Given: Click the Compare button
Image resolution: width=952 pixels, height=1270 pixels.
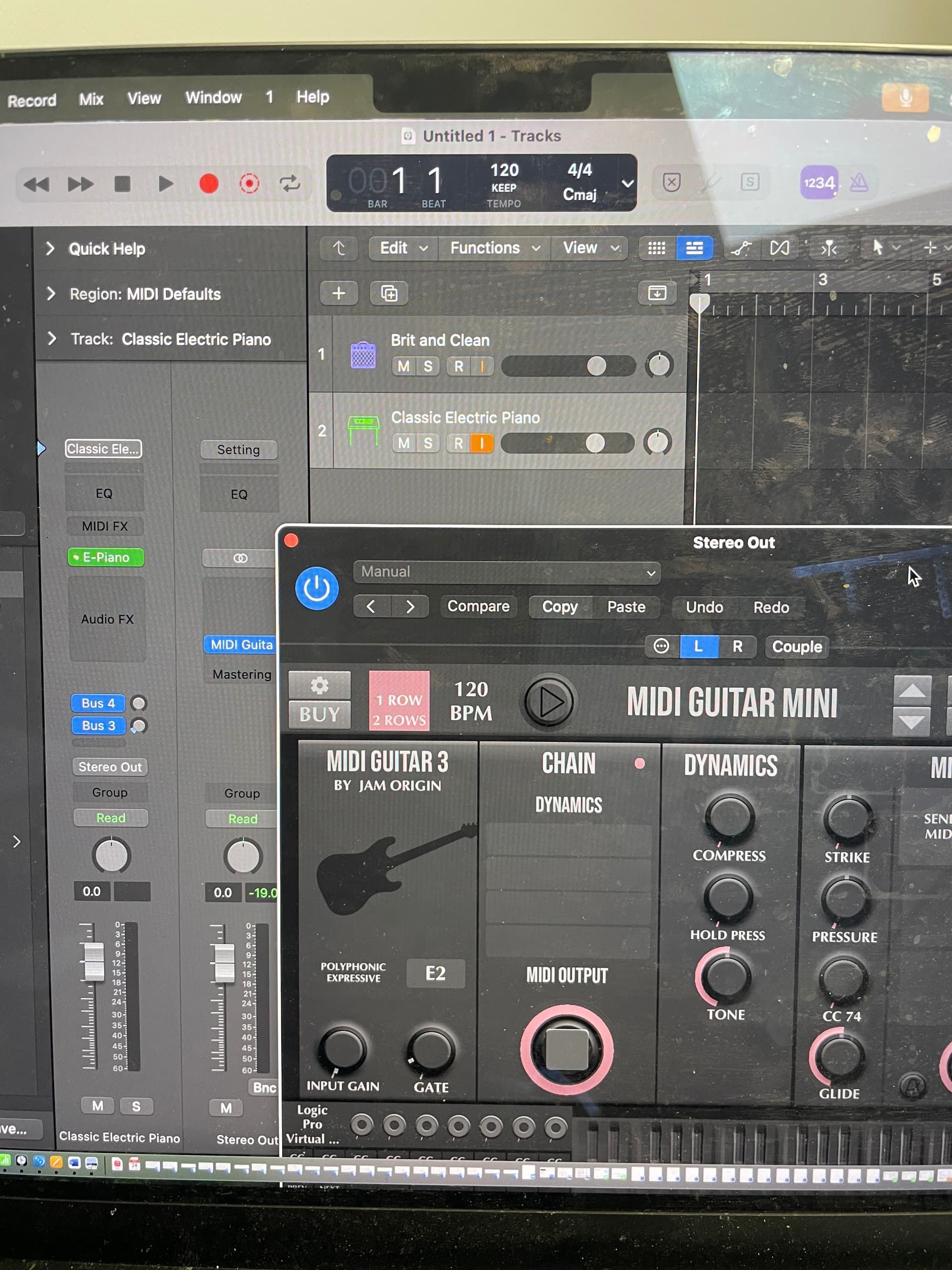Looking at the screenshot, I should click(x=478, y=606).
